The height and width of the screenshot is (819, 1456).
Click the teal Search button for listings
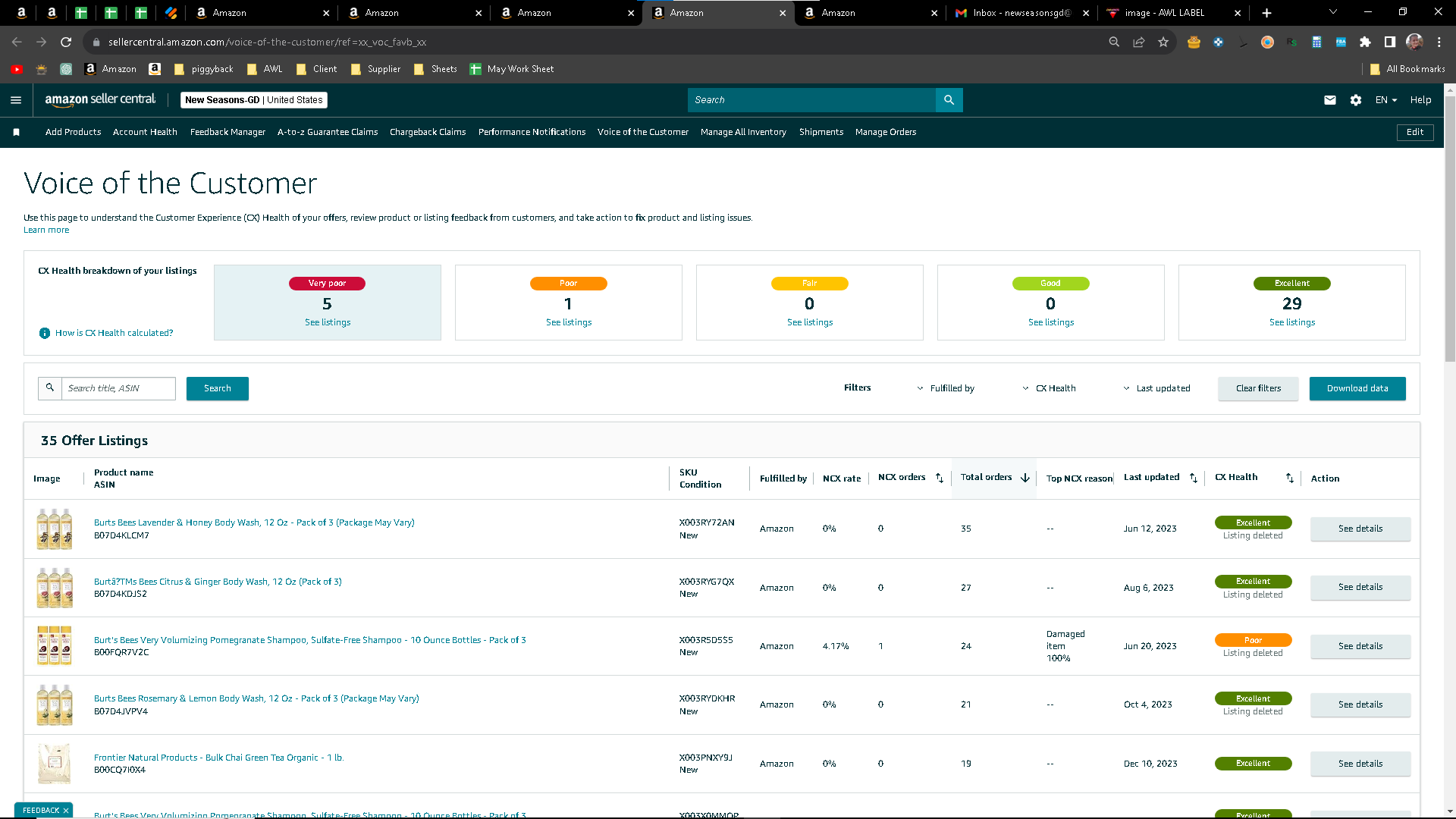[x=218, y=388]
